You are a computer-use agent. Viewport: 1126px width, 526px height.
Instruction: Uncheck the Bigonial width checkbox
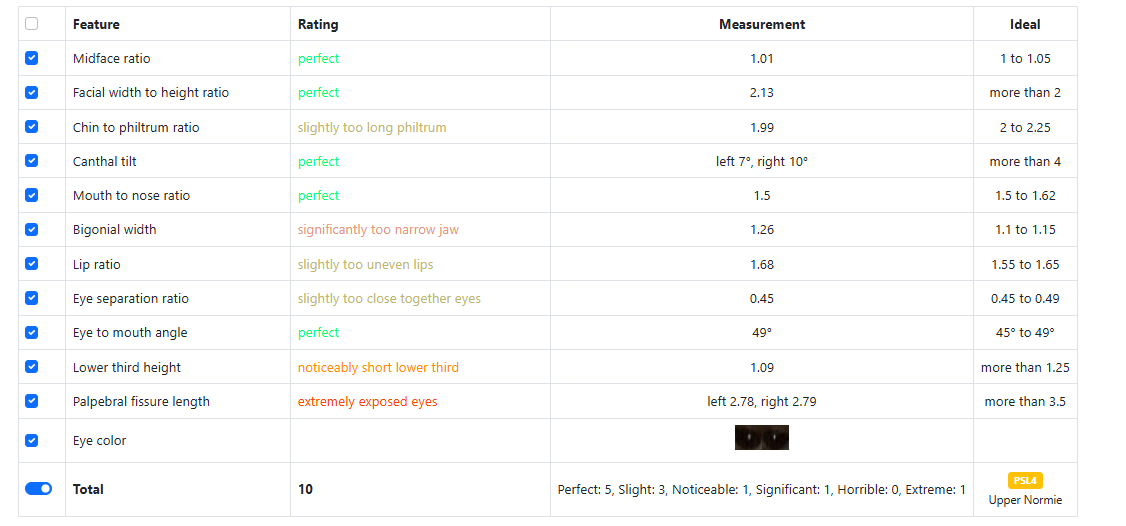coord(31,229)
